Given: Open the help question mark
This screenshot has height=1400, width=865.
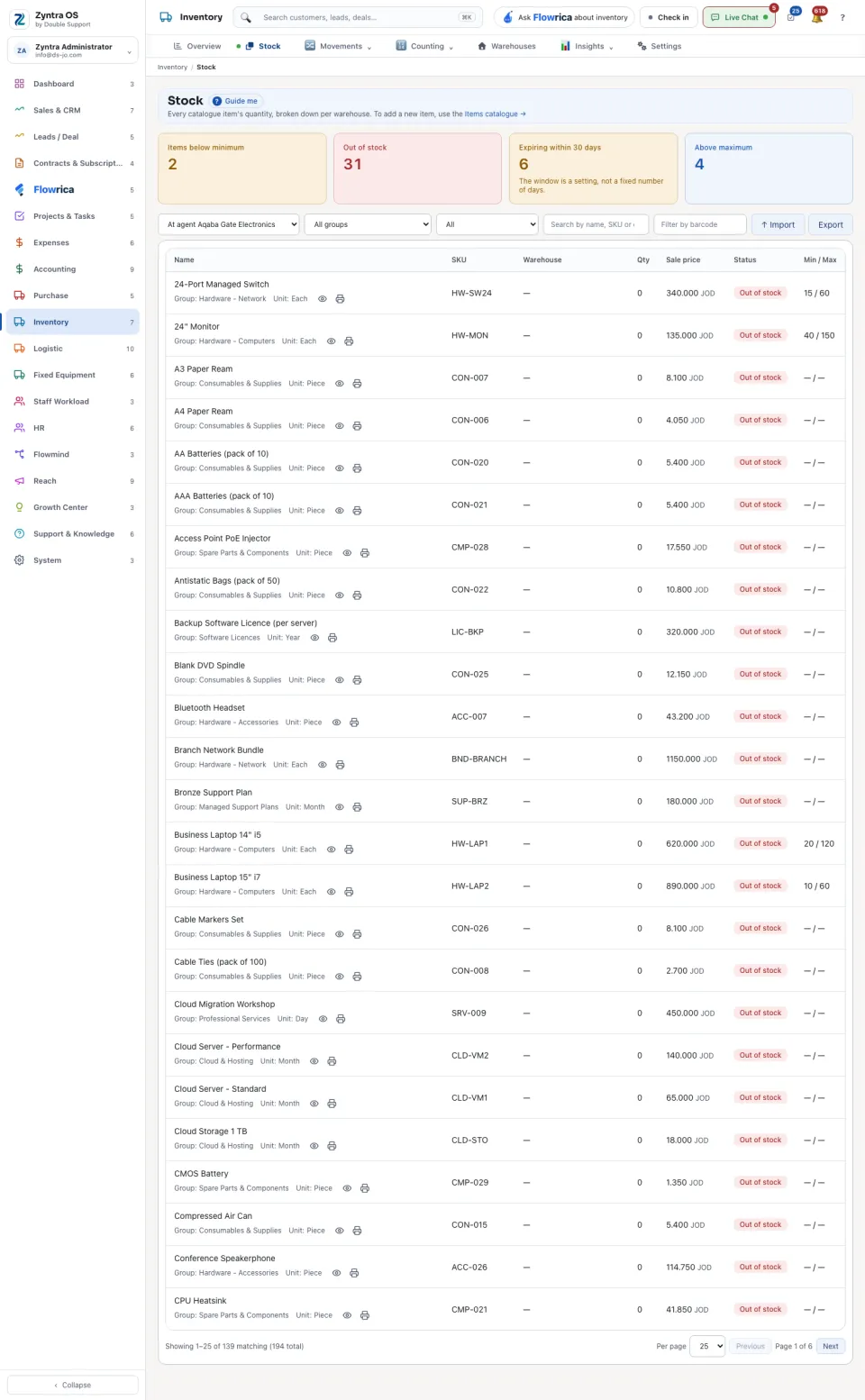Looking at the screenshot, I should click(x=842, y=17).
